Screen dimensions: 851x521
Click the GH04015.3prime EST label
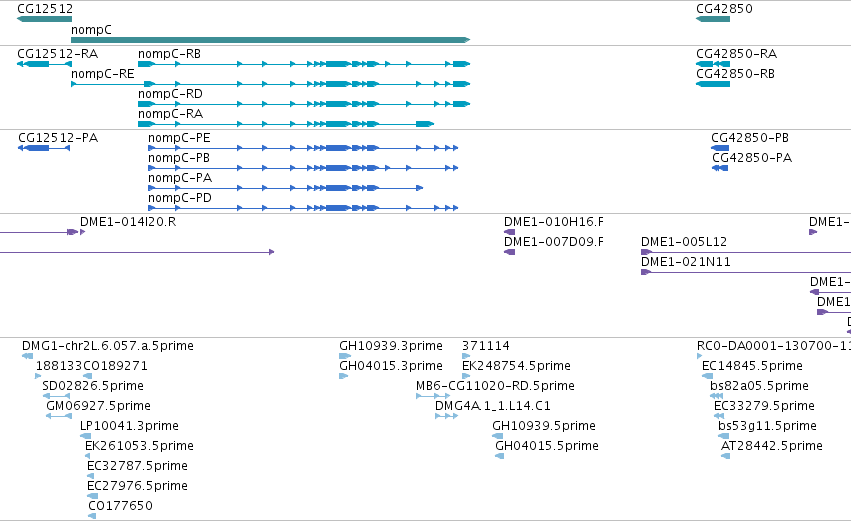pos(391,366)
